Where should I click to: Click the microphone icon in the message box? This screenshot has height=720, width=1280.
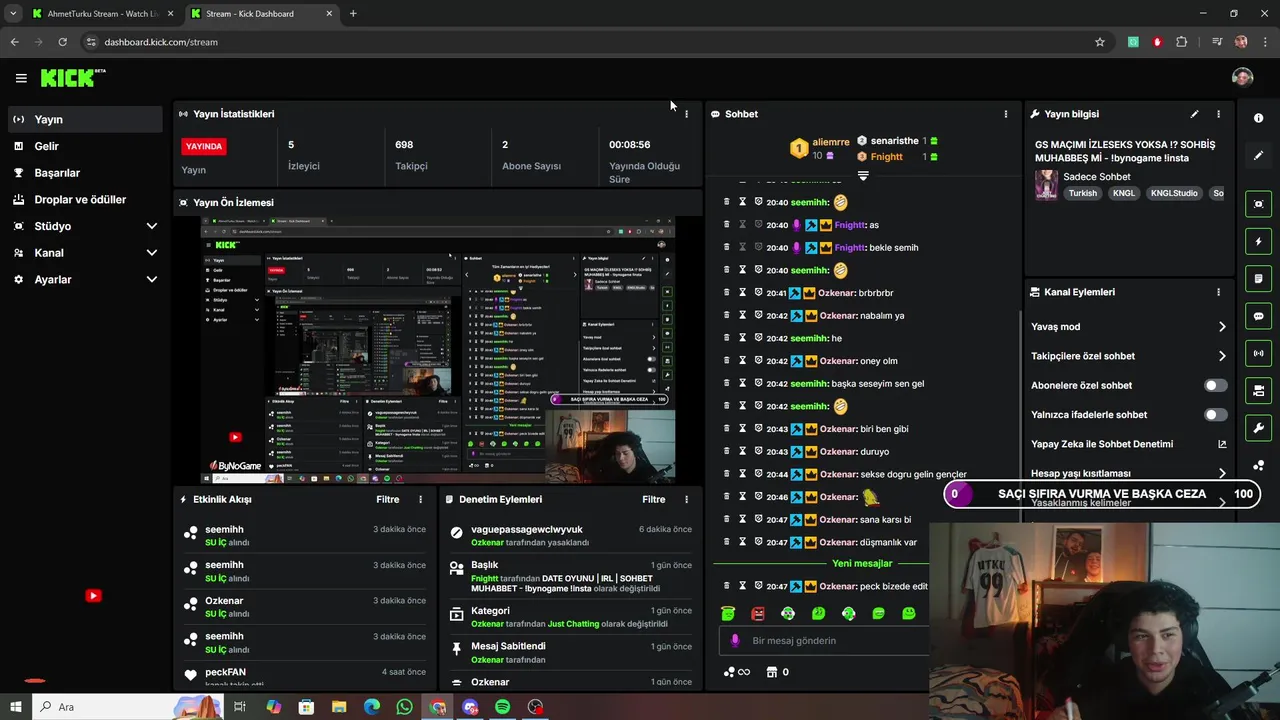click(x=735, y=641)
